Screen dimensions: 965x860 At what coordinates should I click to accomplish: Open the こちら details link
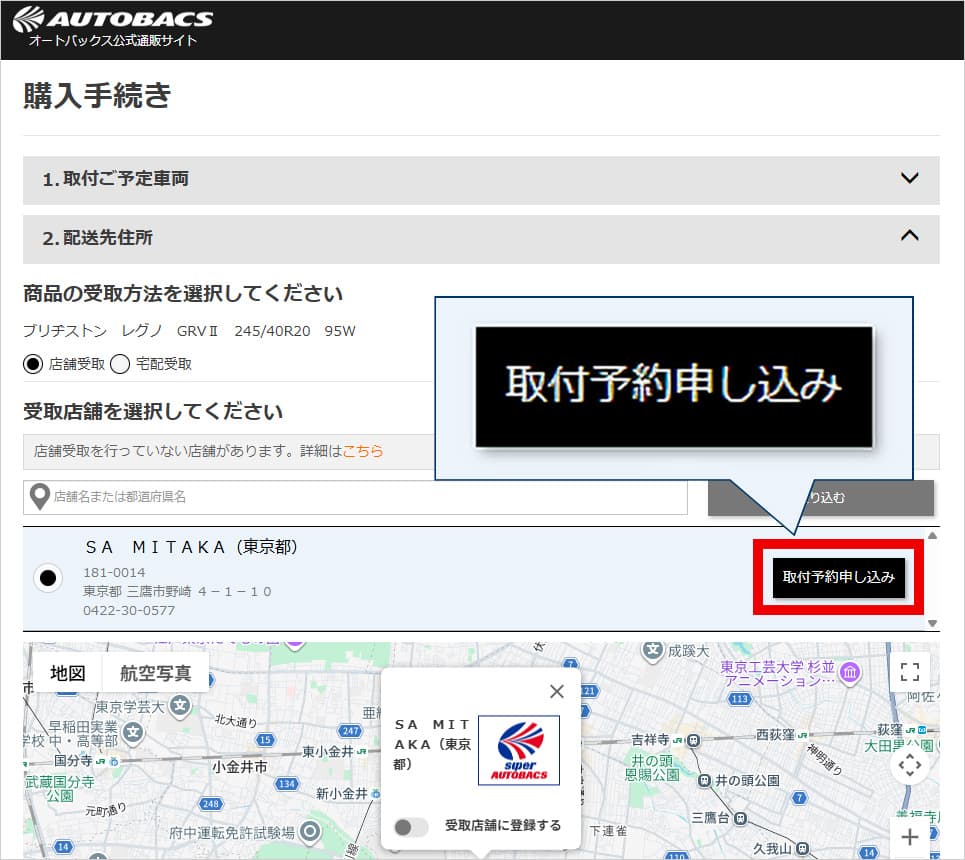362,451
